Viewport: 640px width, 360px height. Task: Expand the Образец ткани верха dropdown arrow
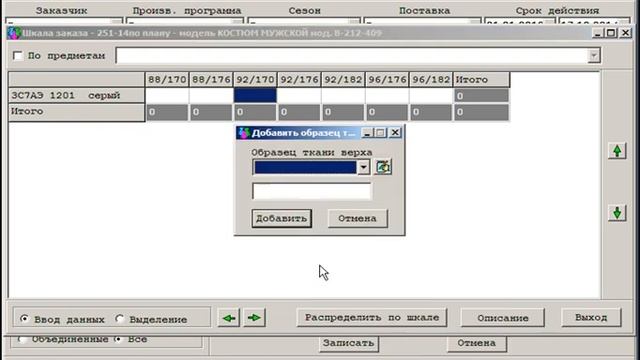363,167
